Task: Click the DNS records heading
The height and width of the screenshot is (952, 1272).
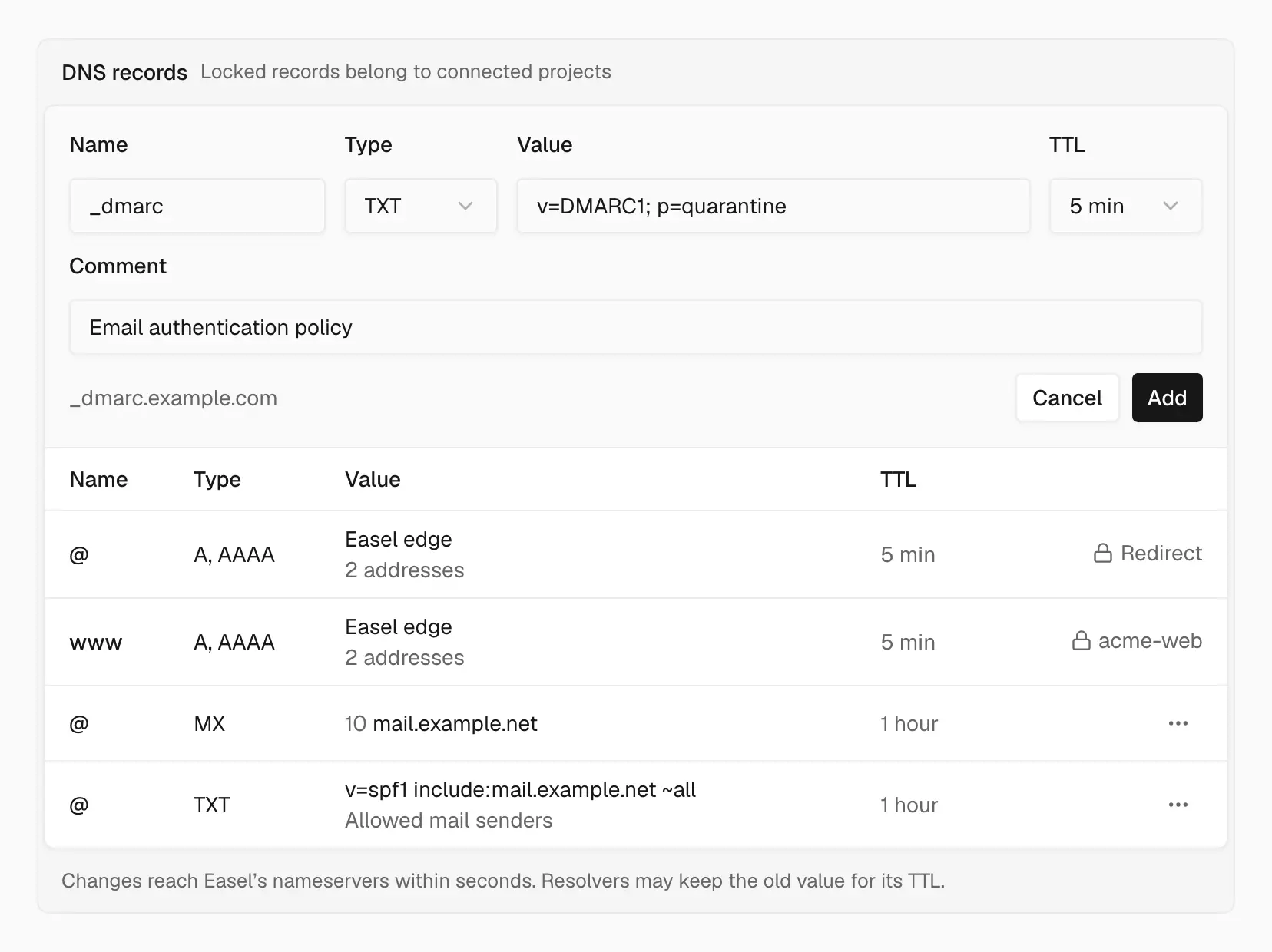Action: coord(124,72)
